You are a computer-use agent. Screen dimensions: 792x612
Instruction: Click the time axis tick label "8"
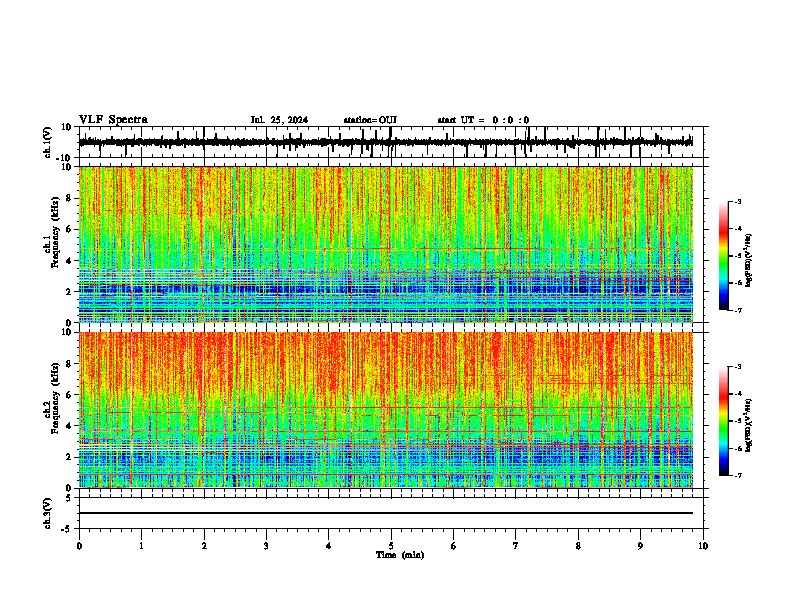click(578, 546)
